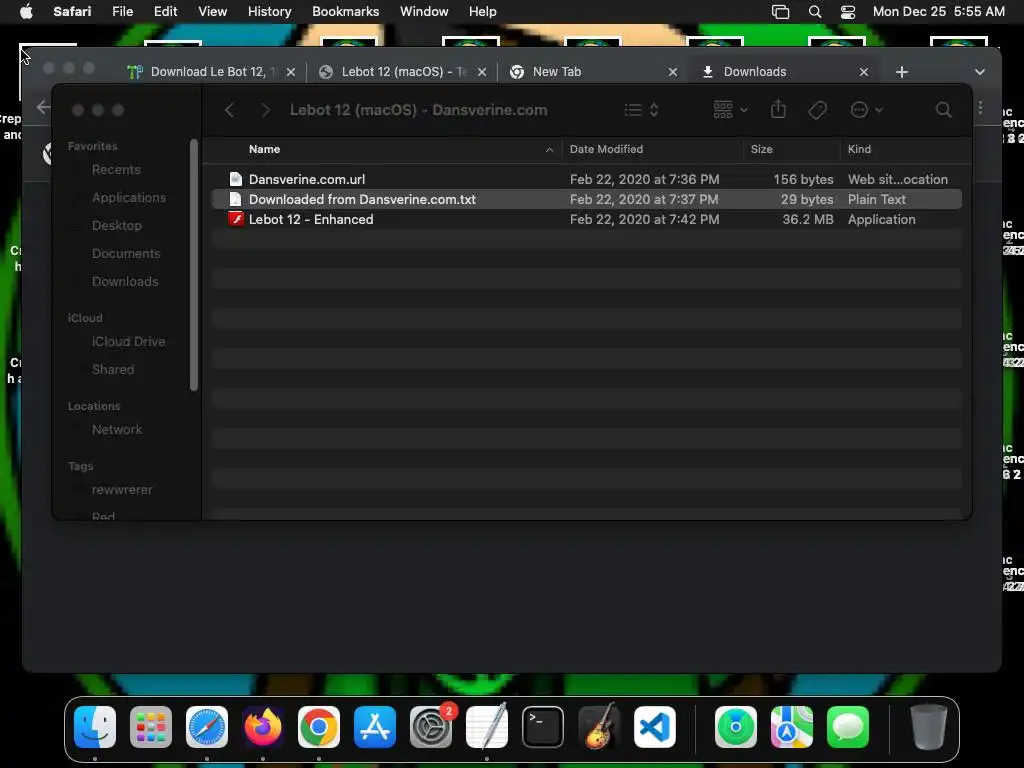Select Shared in Finder sidebar
This screenshot has height=768, width=1024.
click(x=112, y=370)
